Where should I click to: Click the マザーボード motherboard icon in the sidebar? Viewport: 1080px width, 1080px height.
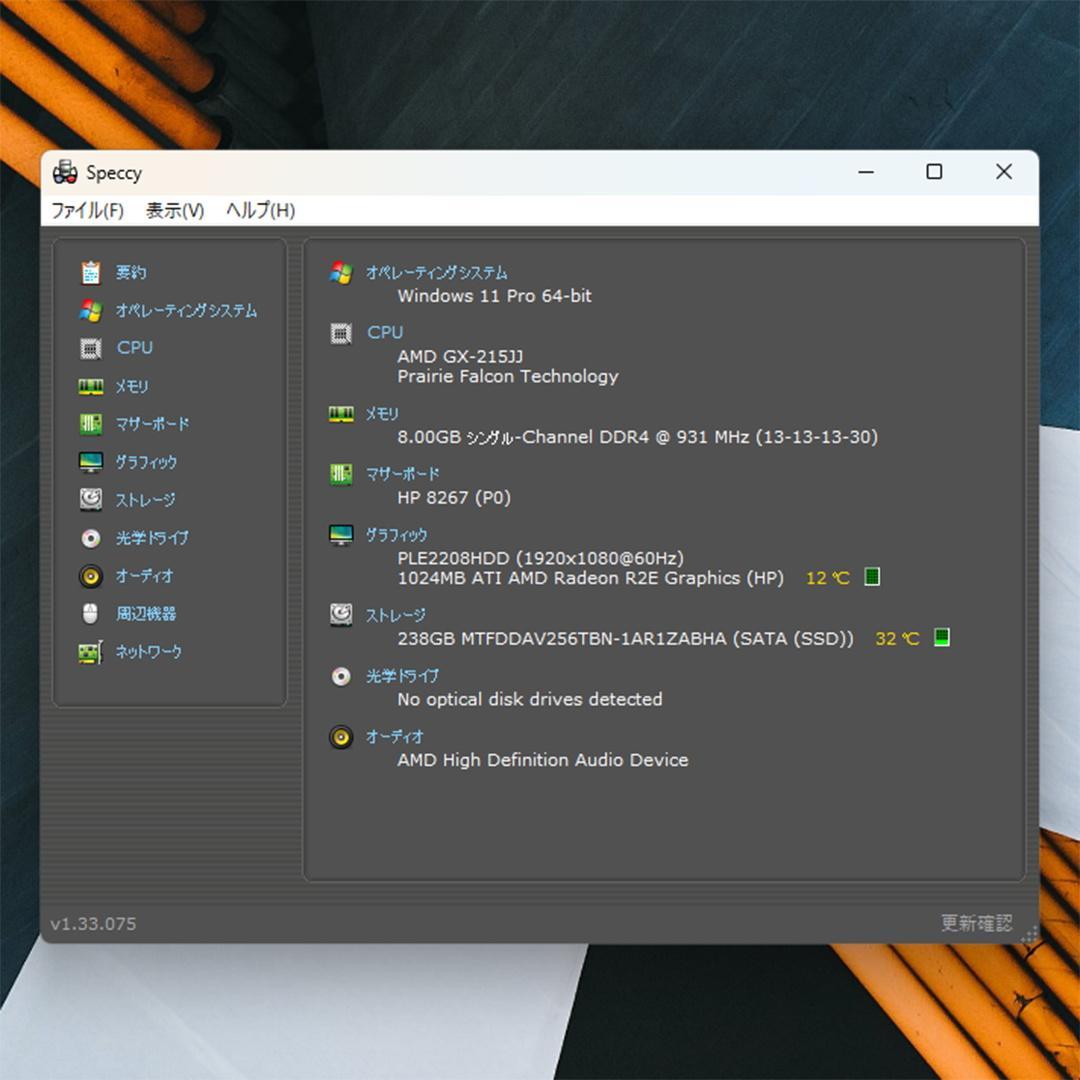(91, 424)
